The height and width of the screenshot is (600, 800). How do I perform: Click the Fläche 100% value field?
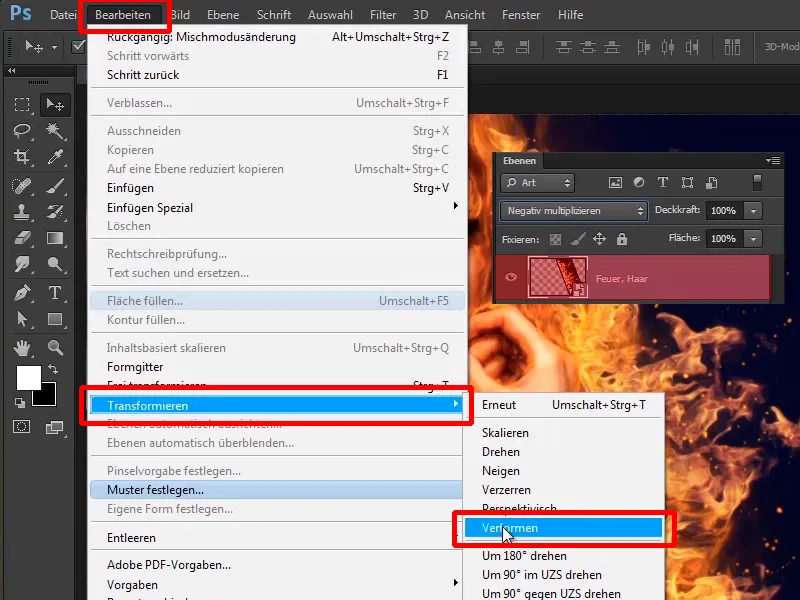[x=724, y=239]
